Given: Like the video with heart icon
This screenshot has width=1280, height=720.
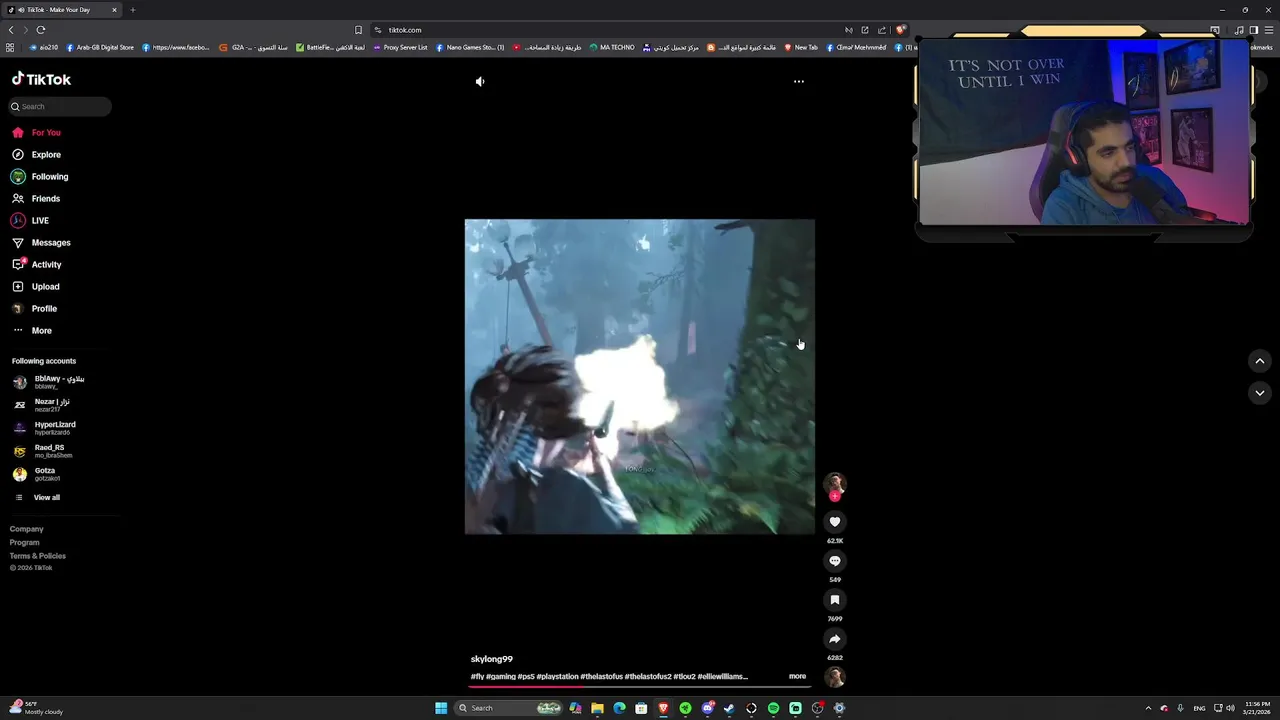Looking at the screenshot, I should [835, 522].
